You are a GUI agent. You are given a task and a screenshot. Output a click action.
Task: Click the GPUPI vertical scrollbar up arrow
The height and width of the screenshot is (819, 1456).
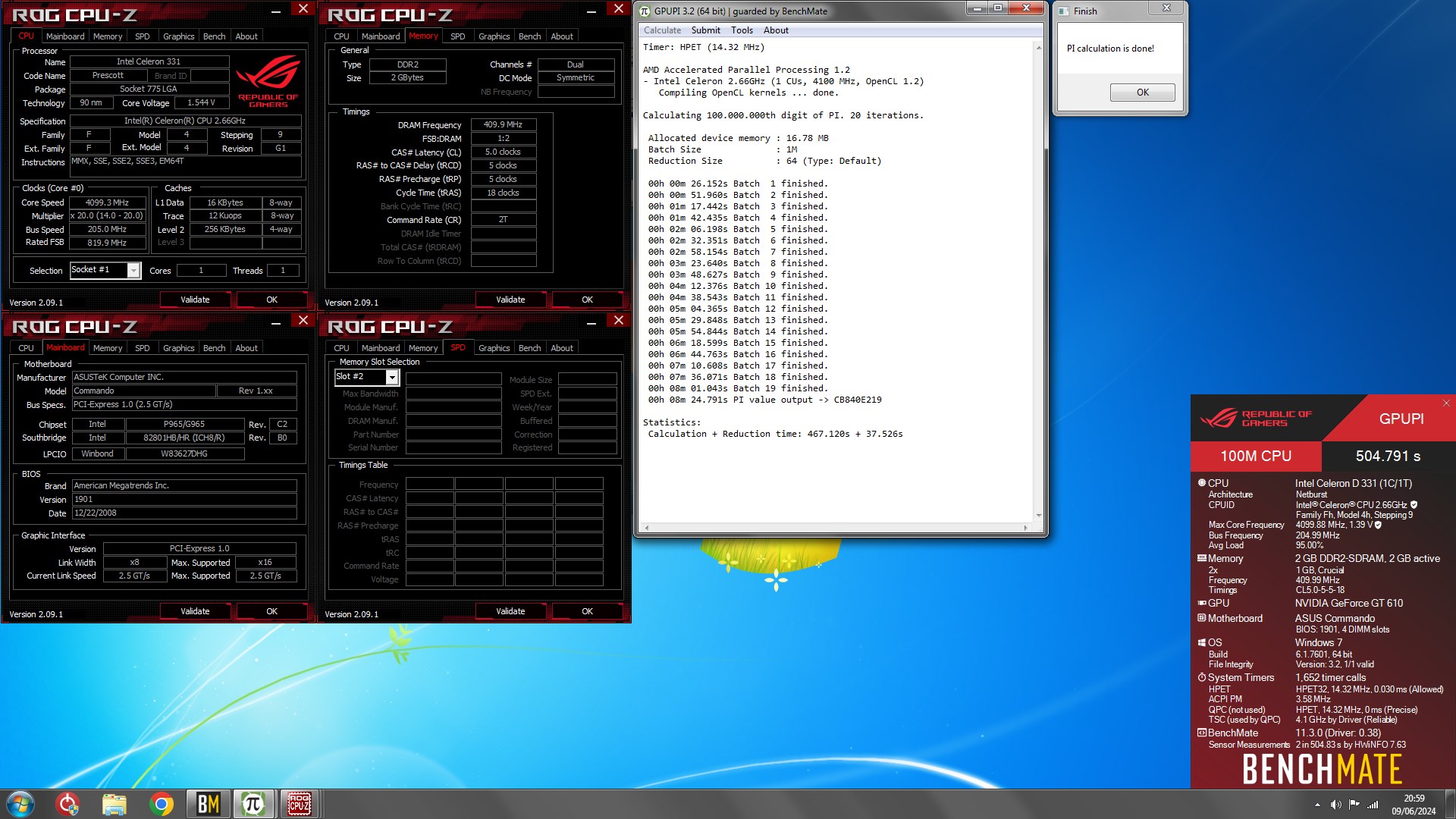pos(1038,47)
